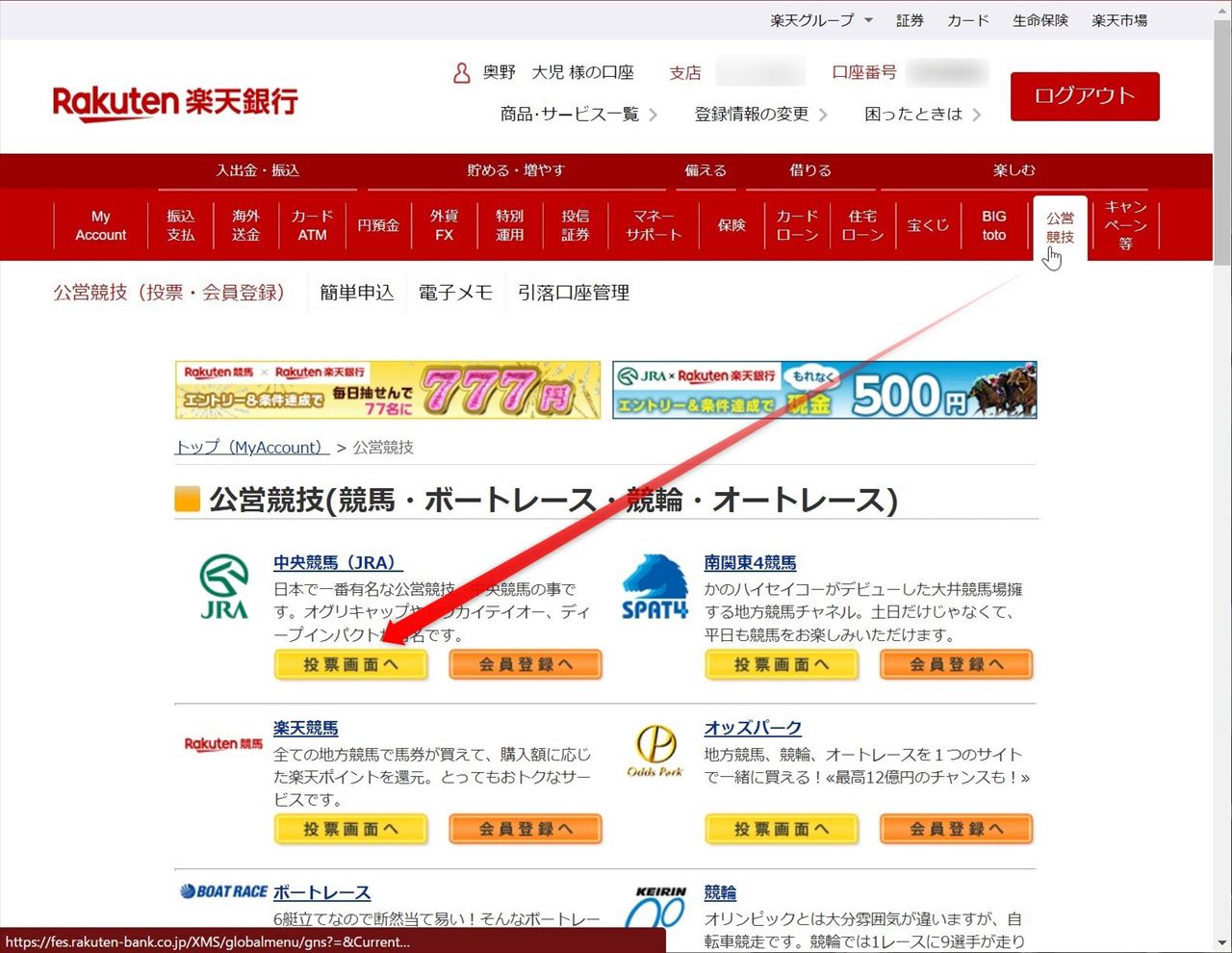
Task: Open the 楽天市場 top link
Action: tap(1119, 20)
